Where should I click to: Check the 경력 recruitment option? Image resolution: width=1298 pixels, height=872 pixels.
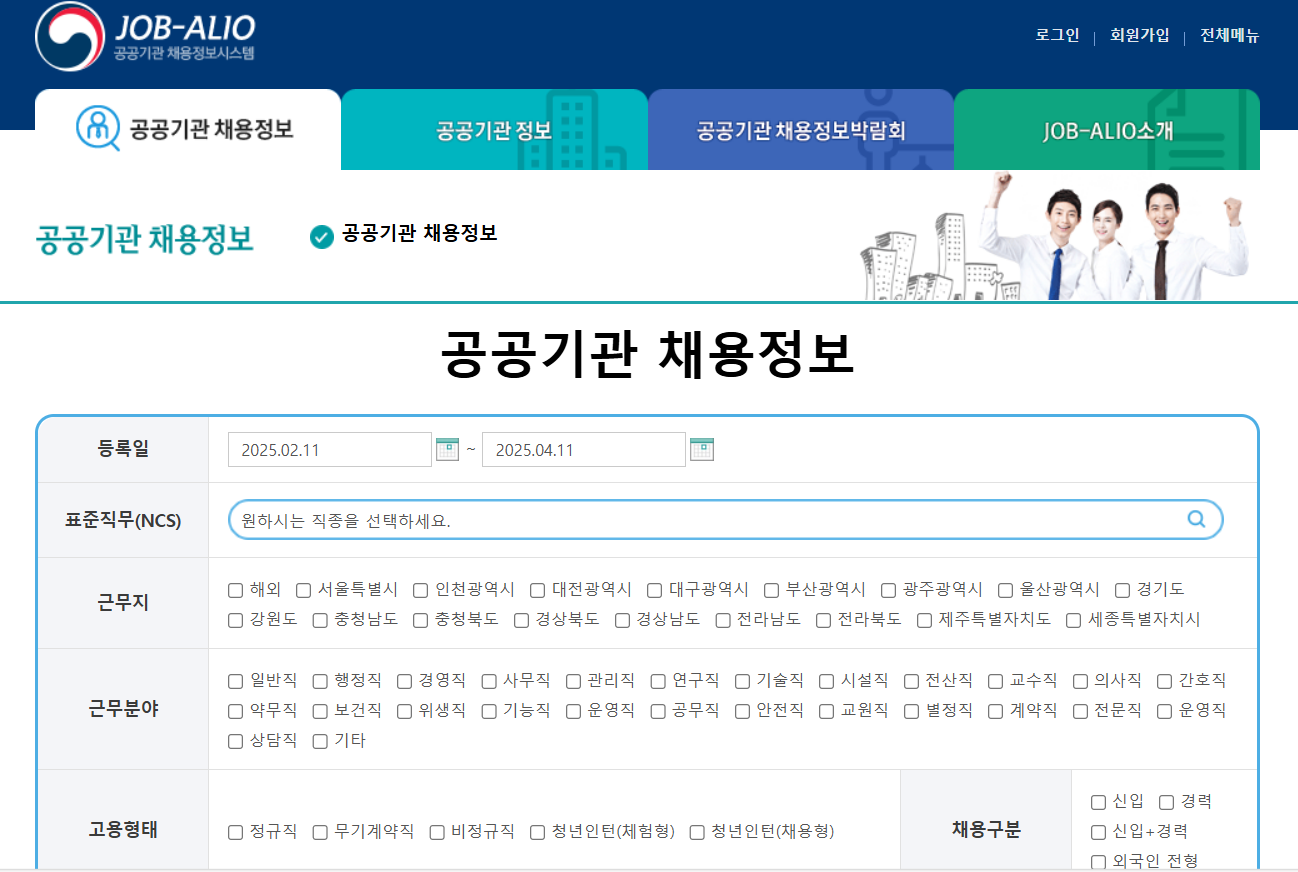[x=1165, y=800]
